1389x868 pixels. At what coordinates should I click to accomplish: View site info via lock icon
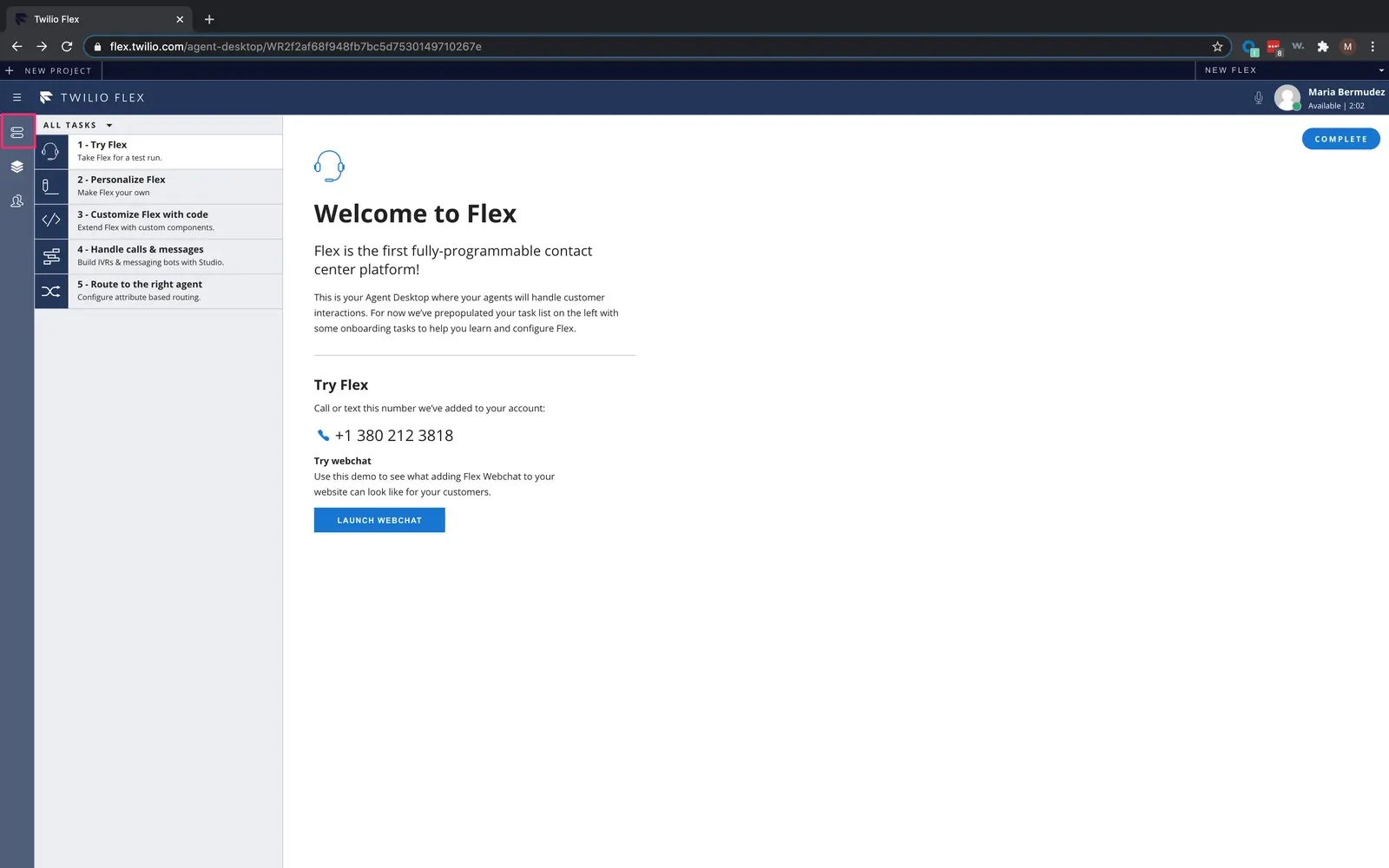[x=97, y=47]
